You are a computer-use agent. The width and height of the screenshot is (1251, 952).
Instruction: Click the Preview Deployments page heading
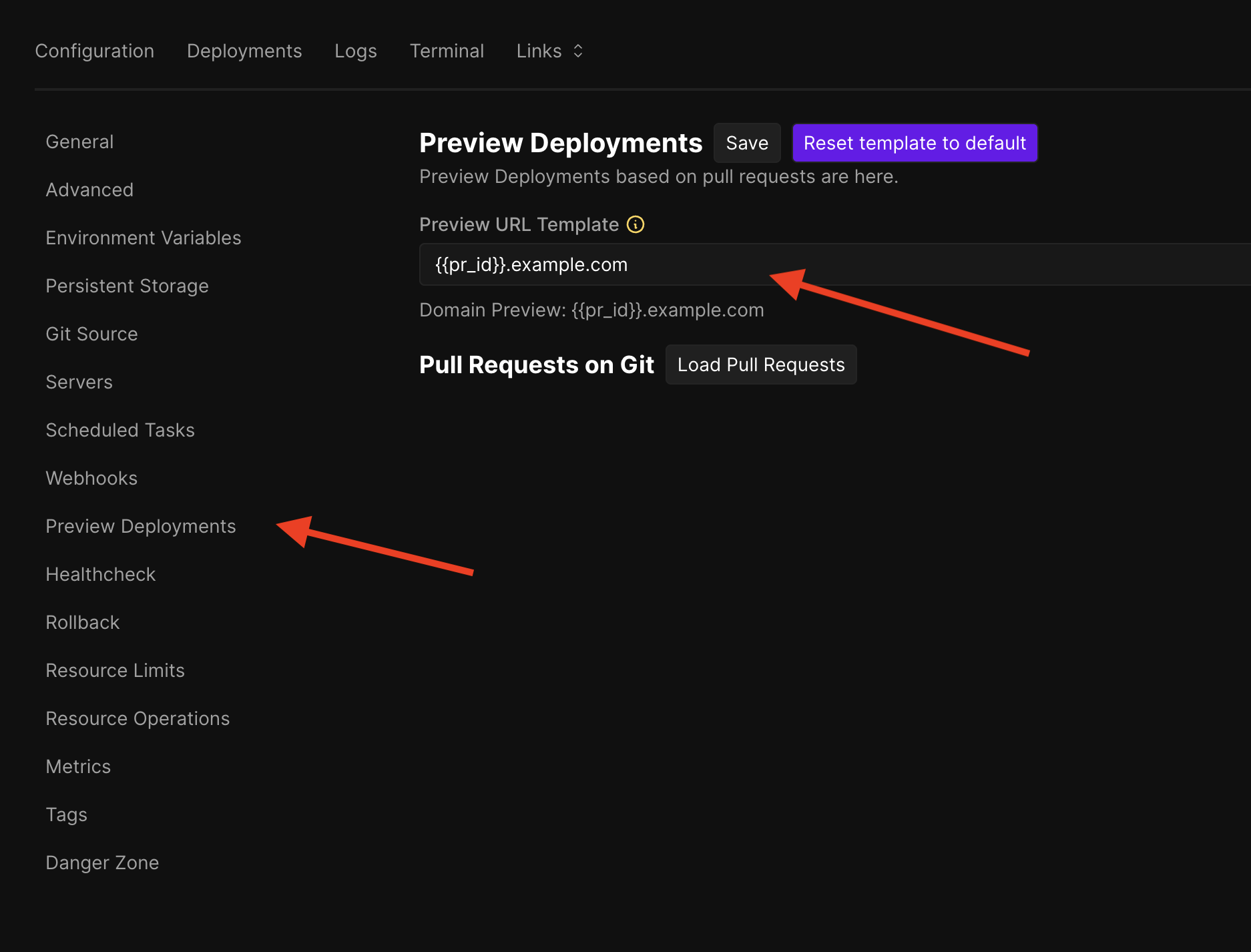tap(561, 143)
